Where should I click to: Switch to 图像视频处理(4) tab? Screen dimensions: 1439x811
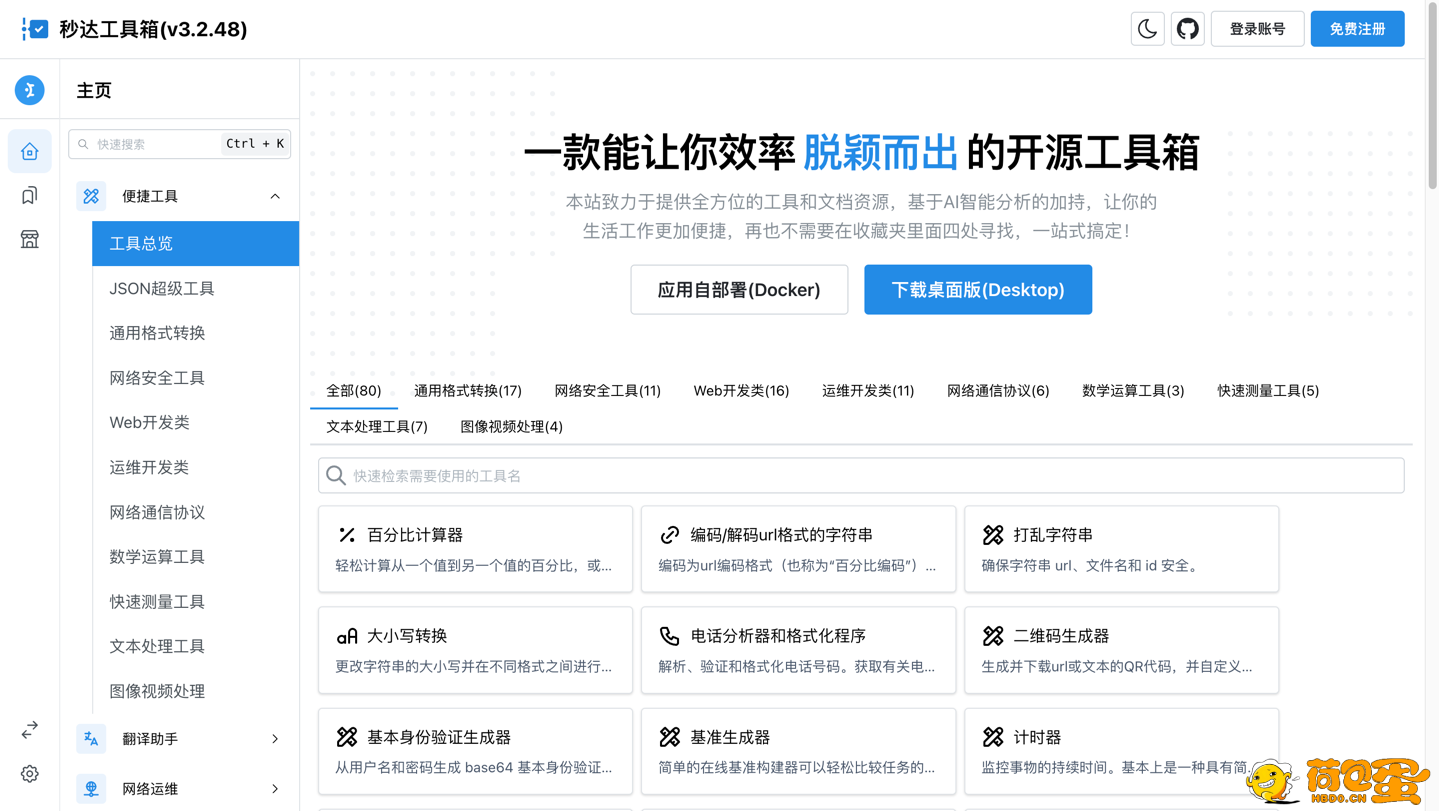511,427
